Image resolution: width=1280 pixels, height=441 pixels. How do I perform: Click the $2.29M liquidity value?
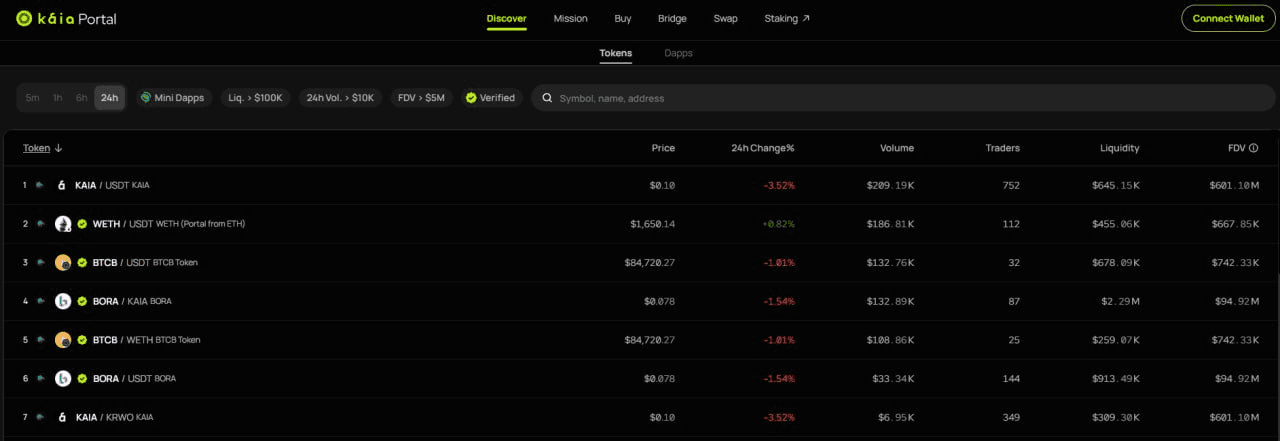tap(1119, 301)
